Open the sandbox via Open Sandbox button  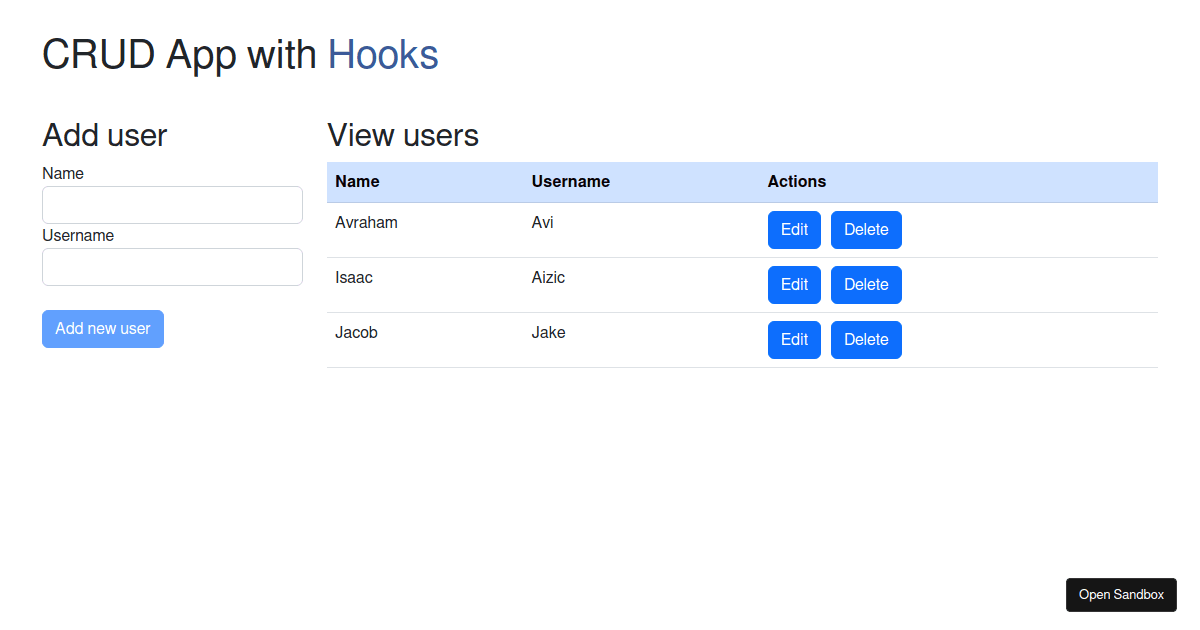click(x=1121, y=595)
